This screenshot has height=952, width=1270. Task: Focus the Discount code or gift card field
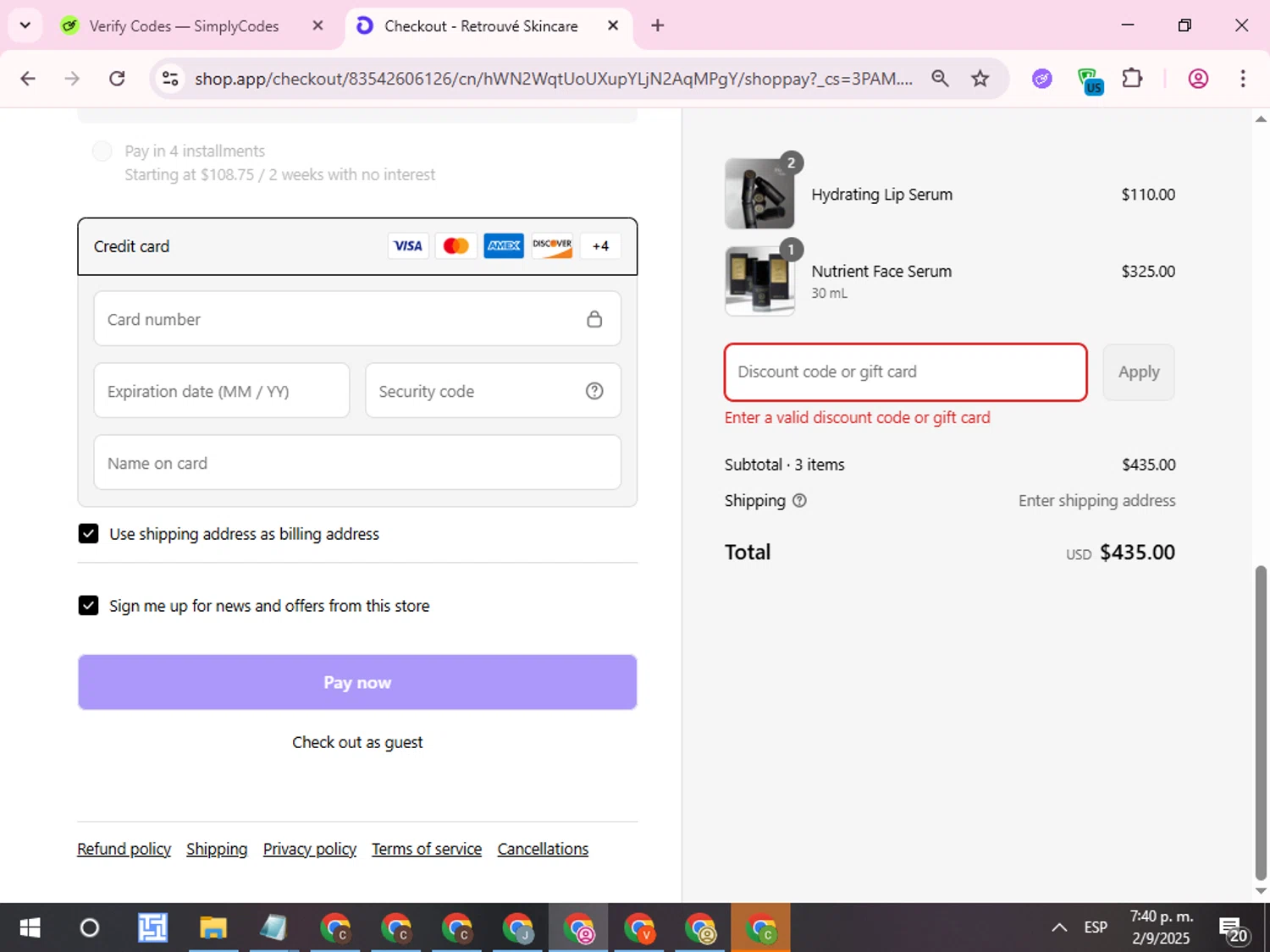tap(905, 372)
